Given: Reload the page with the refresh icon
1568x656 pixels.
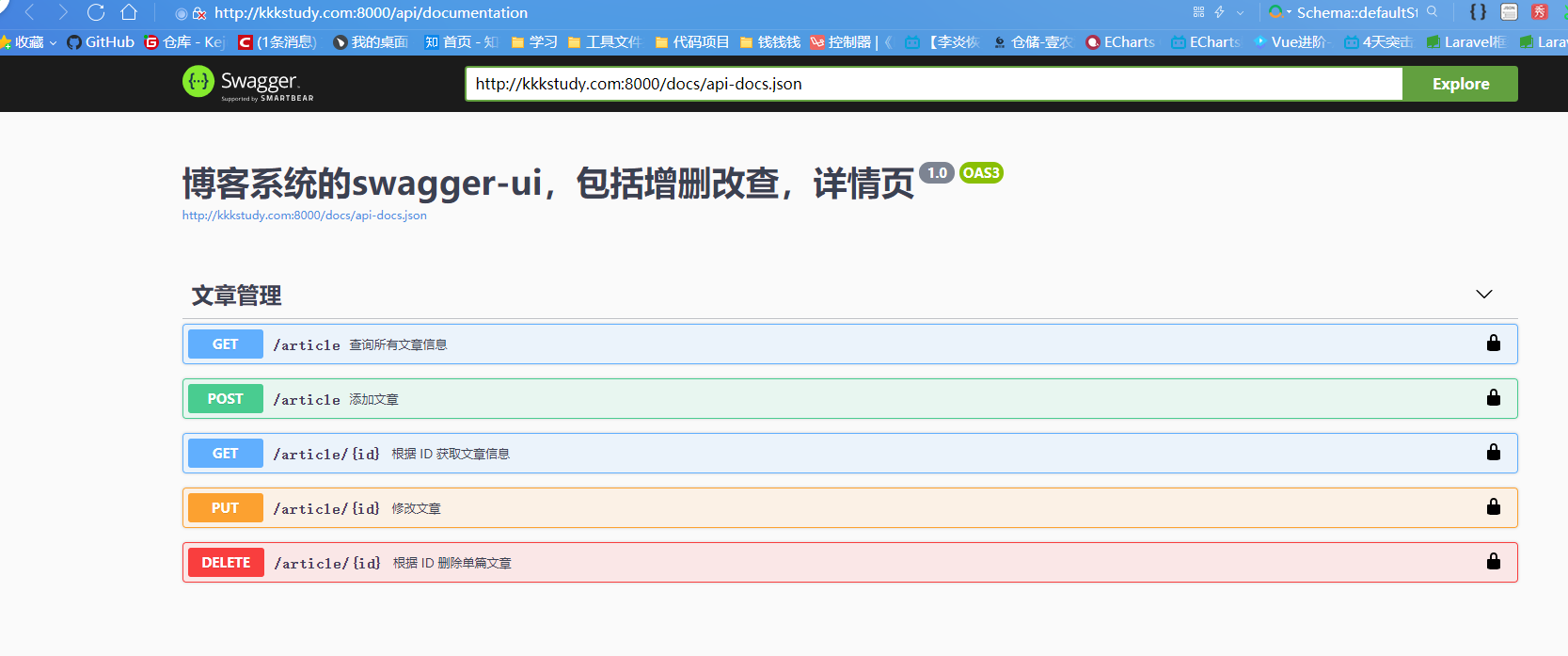Looking at the screenshot, I should 96,12.
